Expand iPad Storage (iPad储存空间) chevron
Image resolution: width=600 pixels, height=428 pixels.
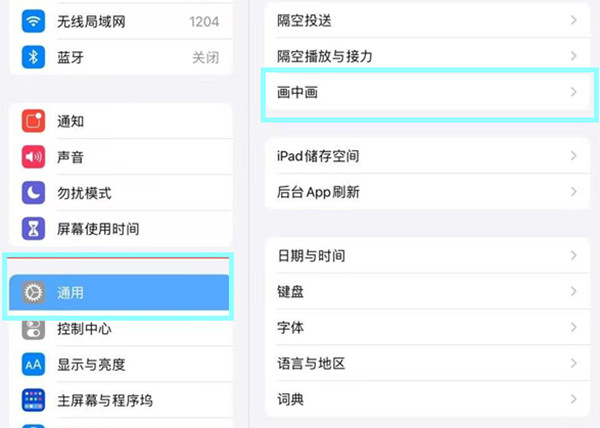573,156
